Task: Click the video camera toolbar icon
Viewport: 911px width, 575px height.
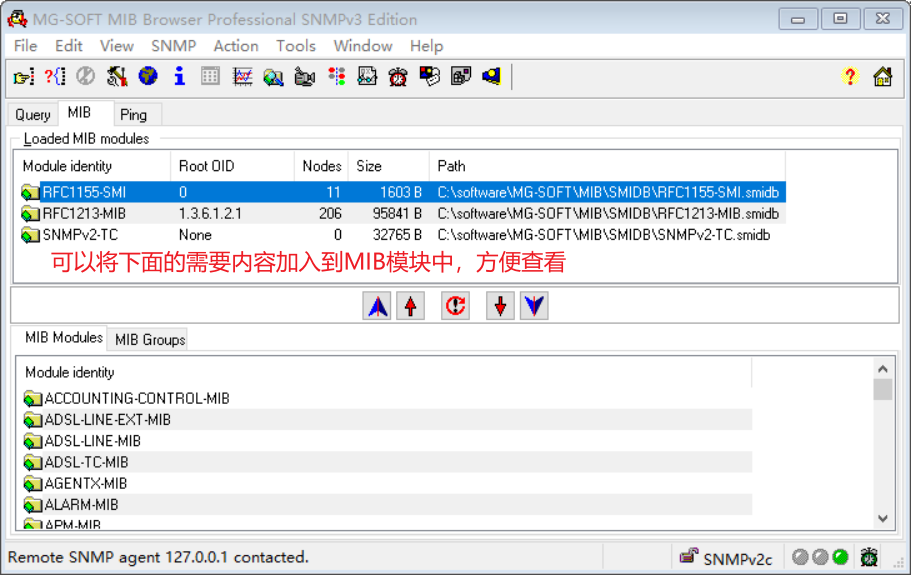Action: pyautogui.click(x=304, y=76)
